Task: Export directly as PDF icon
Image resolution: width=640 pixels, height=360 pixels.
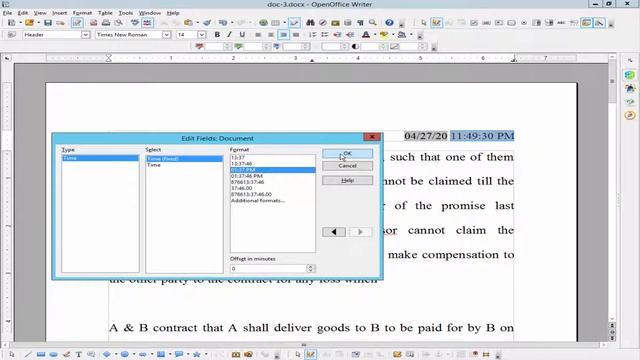Action: (93, 23)
